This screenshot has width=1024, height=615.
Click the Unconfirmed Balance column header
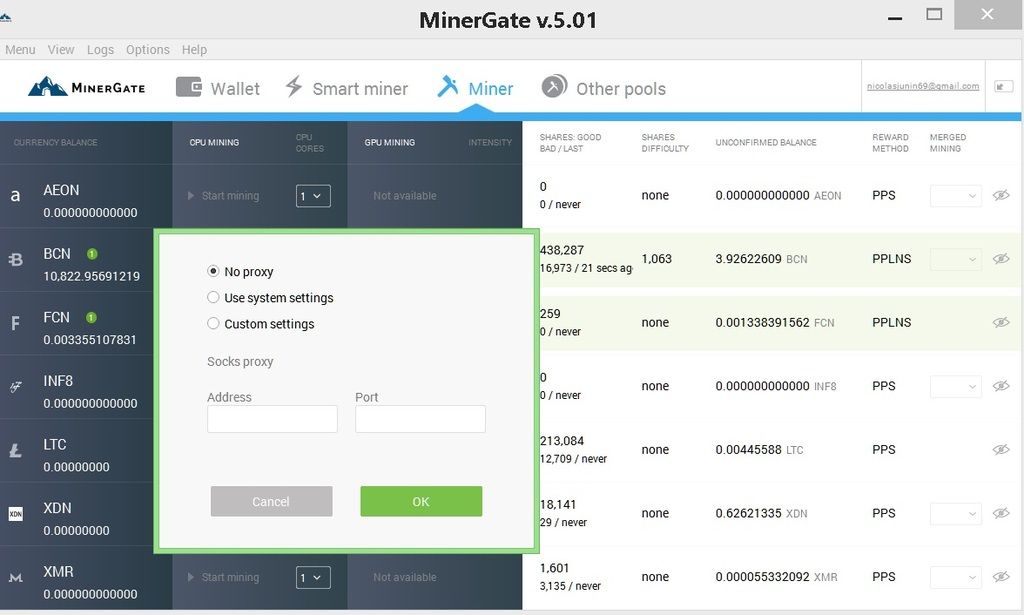coord(765,142)
